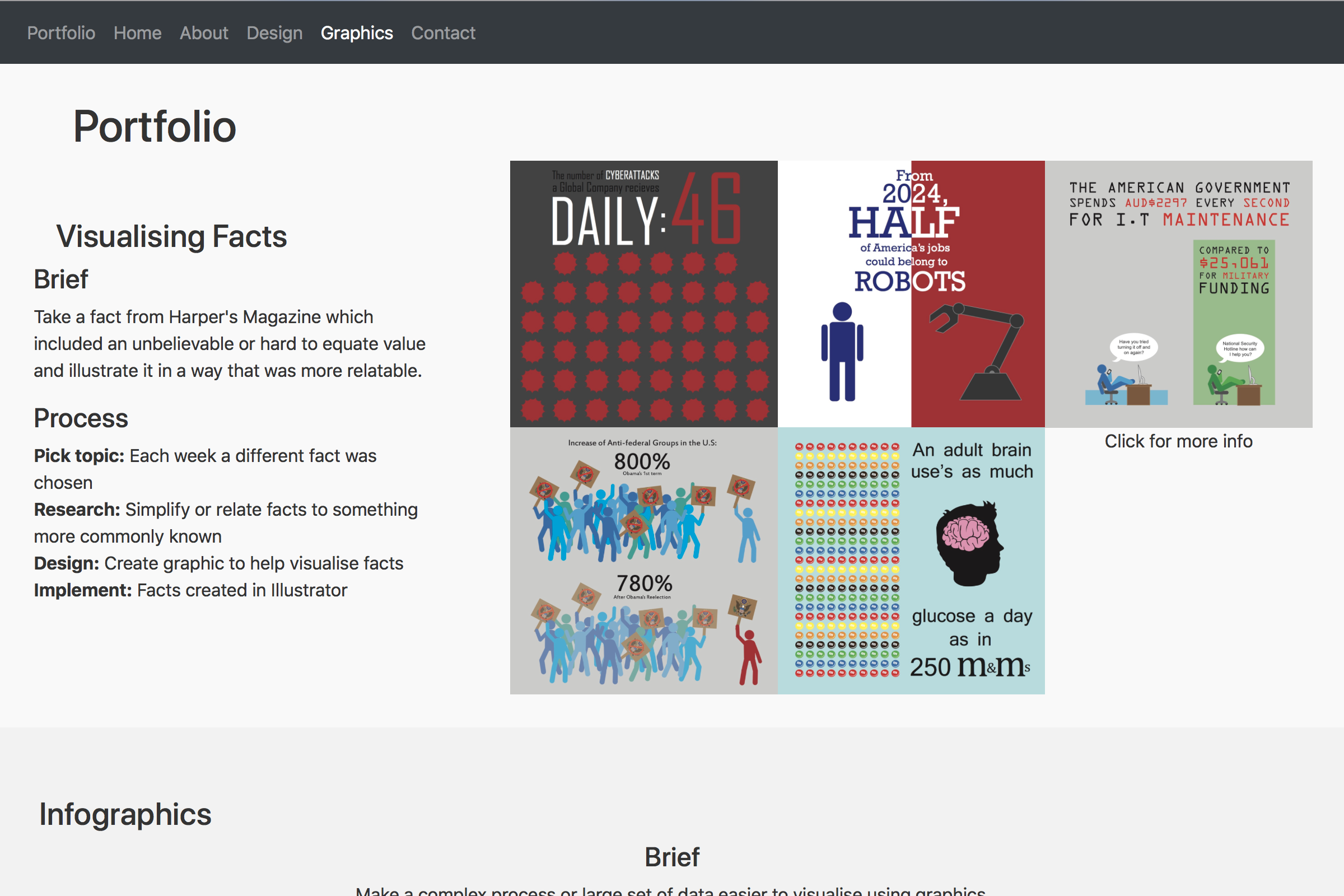Open the Contact page link
Screen dimensions: 1344x896
[x=443, y=32]
